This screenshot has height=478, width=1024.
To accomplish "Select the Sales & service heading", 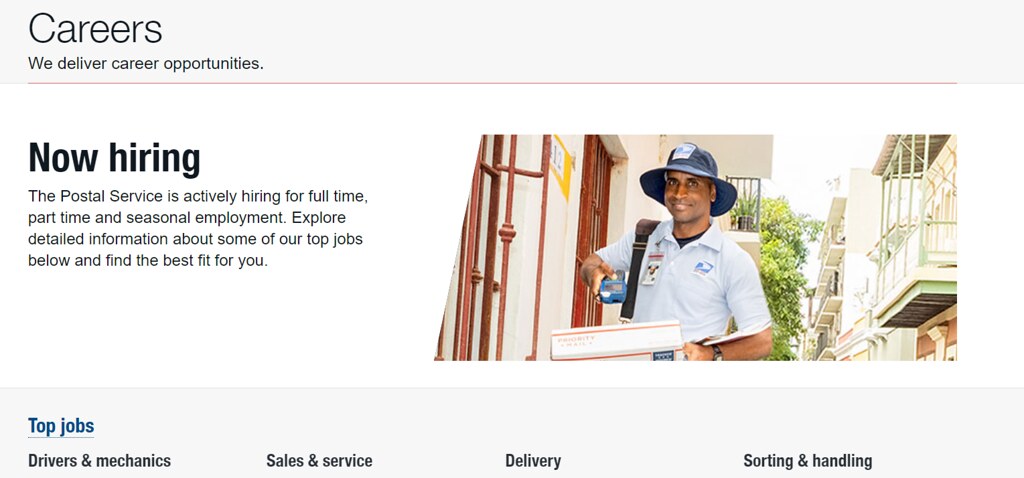I will [319, 461].
